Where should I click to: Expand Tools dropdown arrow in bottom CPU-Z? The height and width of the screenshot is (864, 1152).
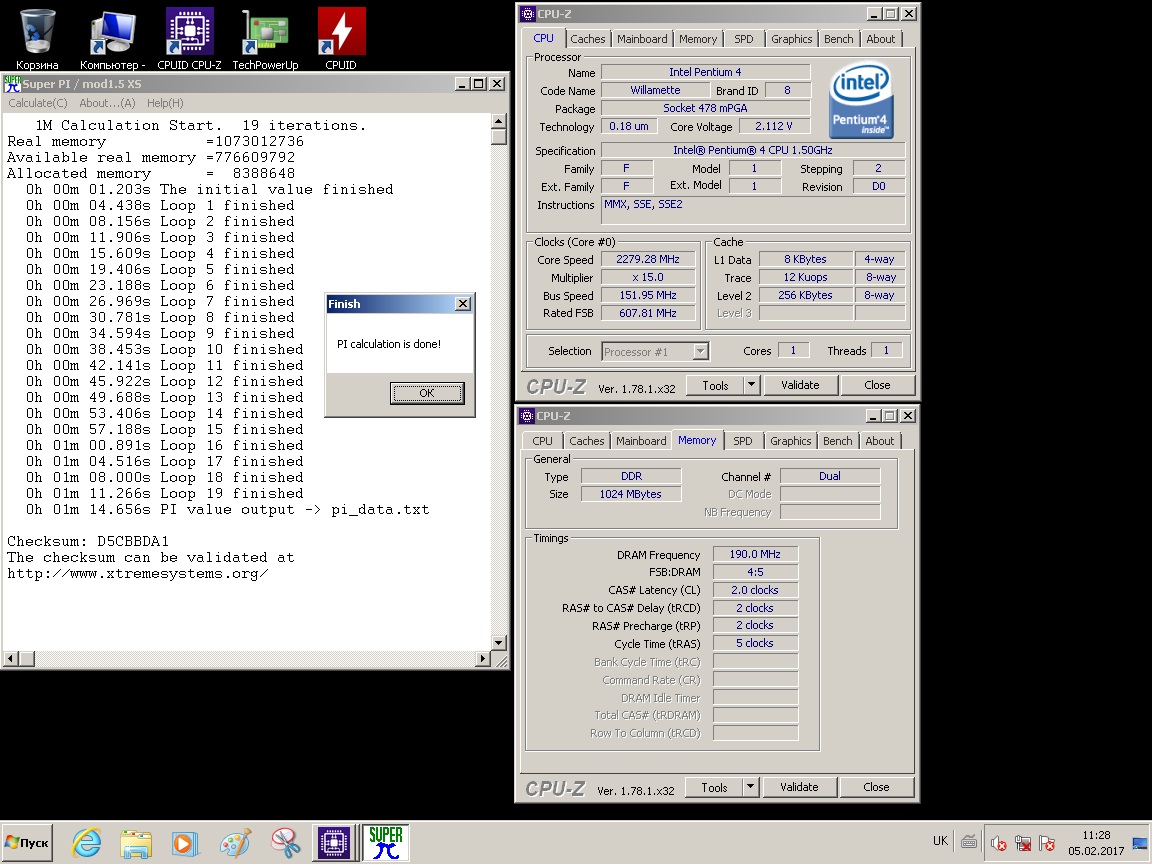pos(750,787)
